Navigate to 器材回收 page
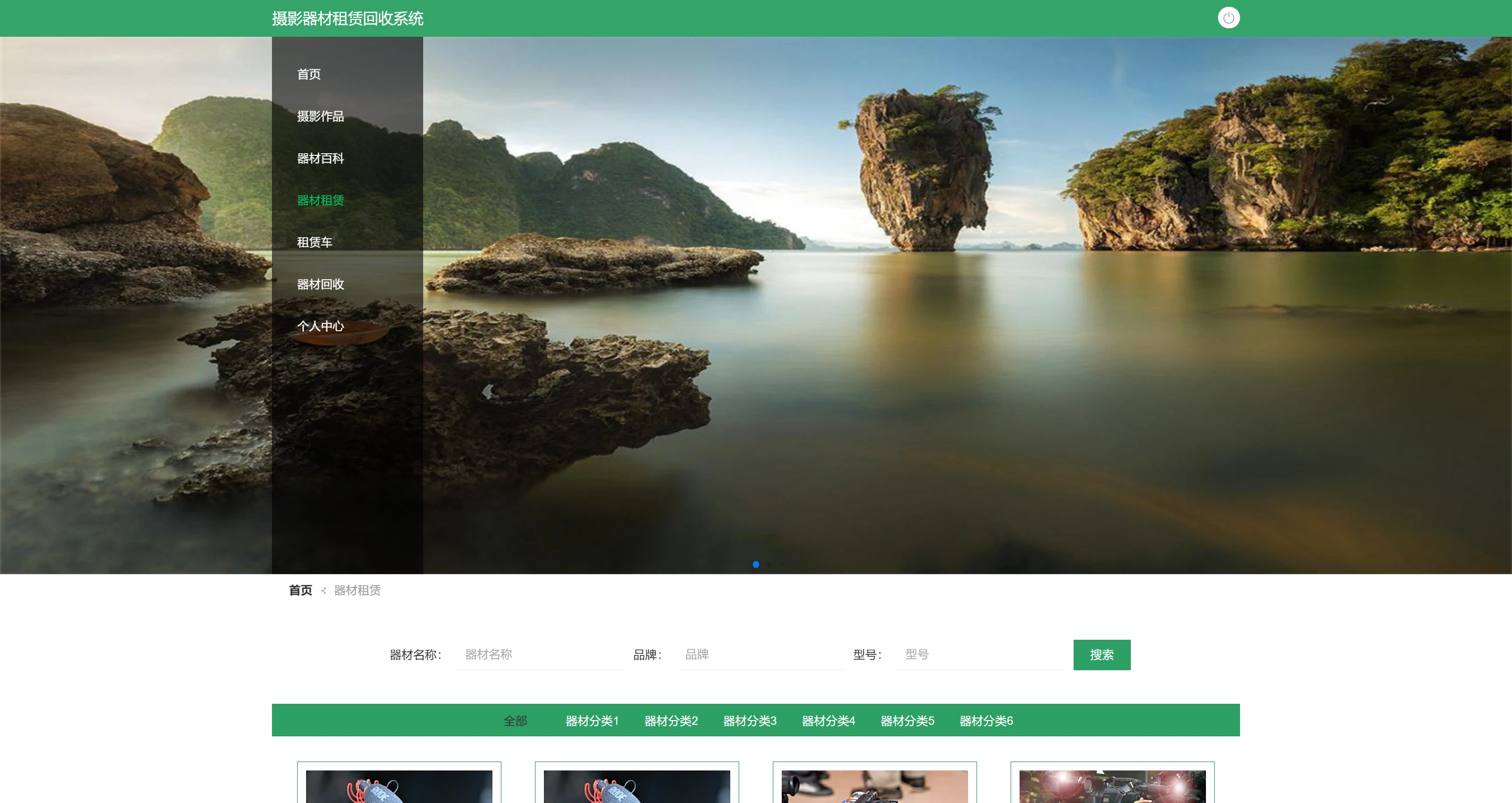 (320, 284)
